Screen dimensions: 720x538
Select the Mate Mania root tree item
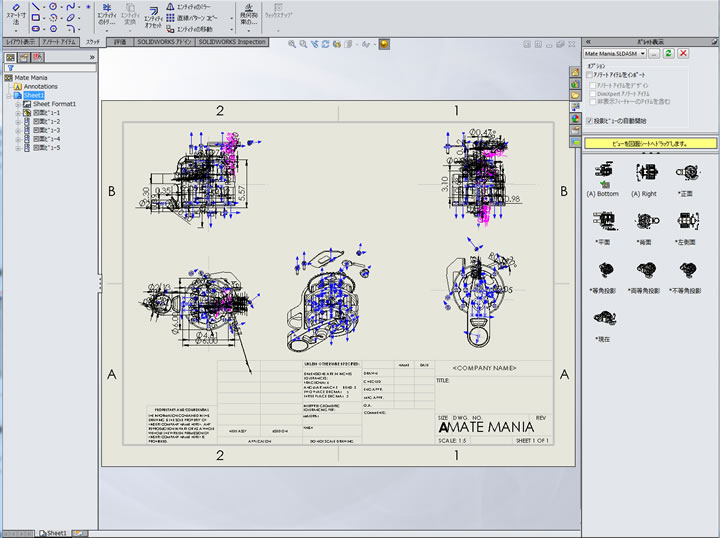click(x=26, y=78)
